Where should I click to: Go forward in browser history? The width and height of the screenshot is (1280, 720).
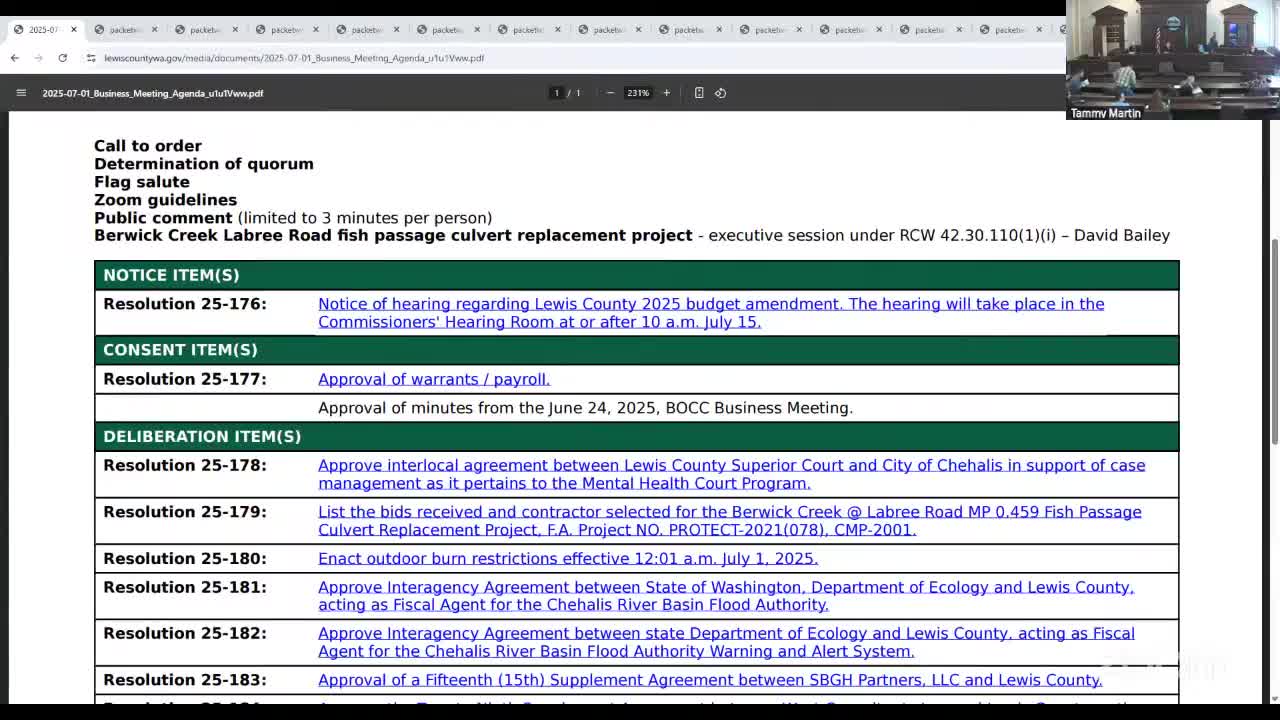pyautogui.click(x=39, y=58)
